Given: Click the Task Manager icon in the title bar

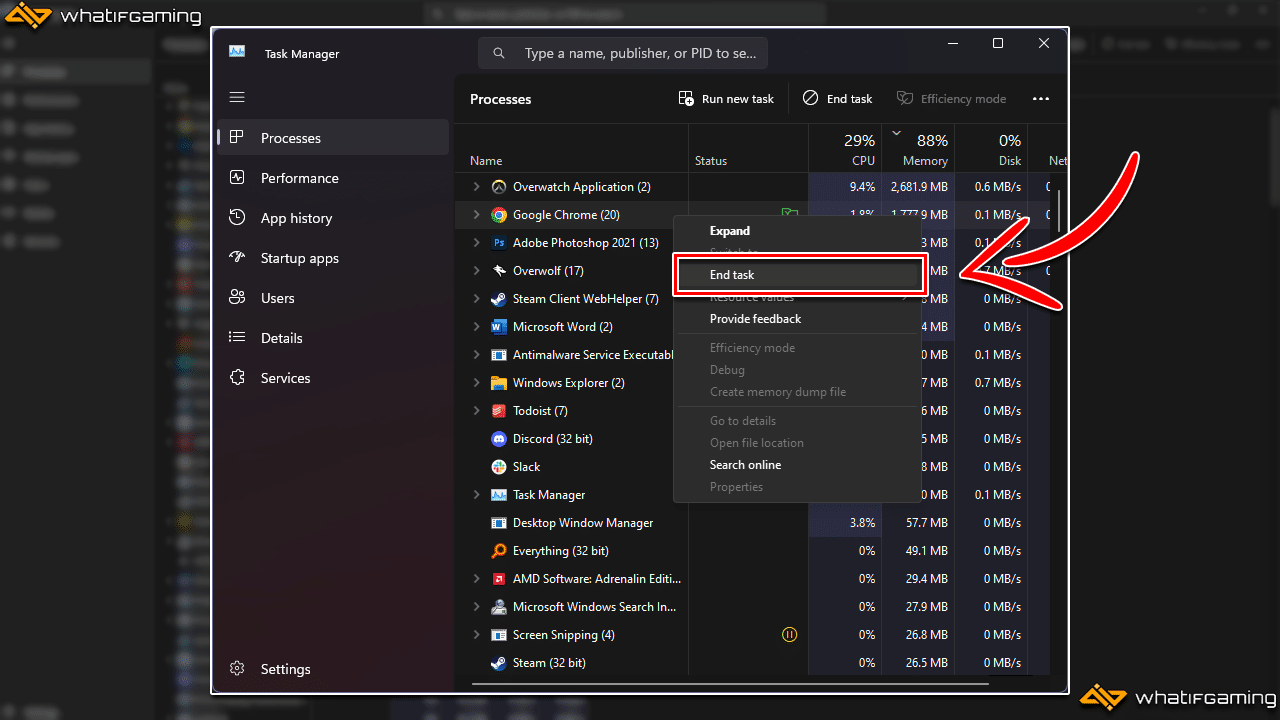Looking at the screenshot, I should pyautogui.click(x=237, y=52).
